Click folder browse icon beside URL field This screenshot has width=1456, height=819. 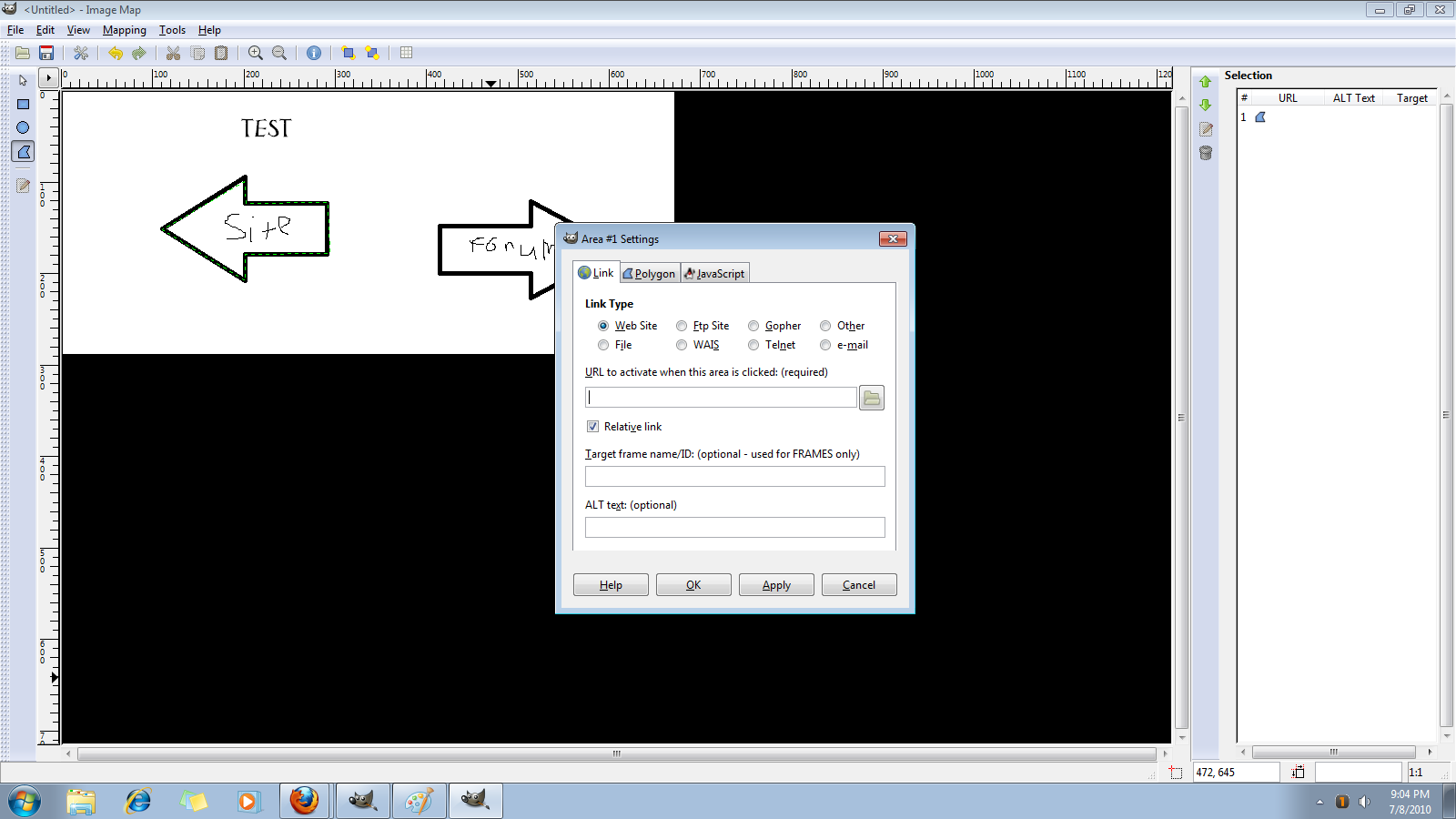point(872,398)
